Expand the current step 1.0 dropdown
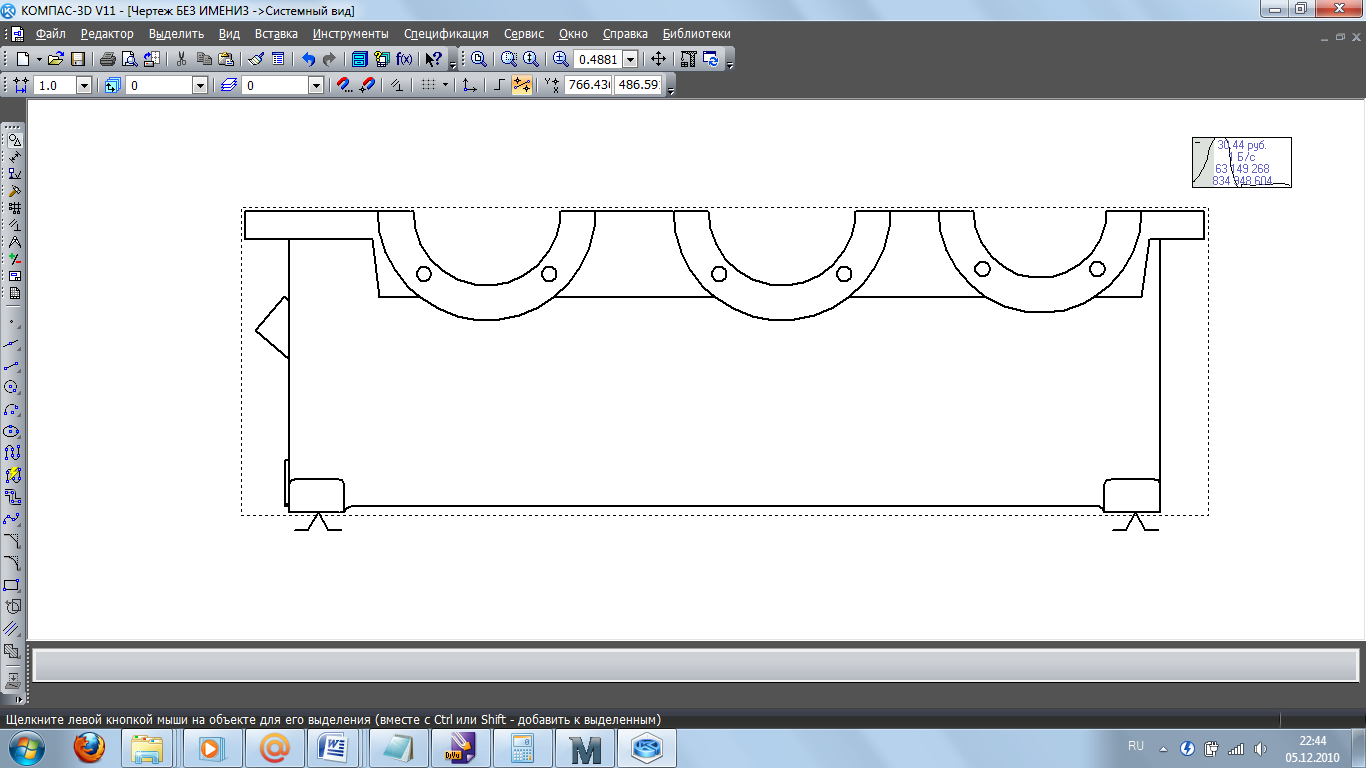This screenshot has width=1366, height=768. (x=84, y=86)
